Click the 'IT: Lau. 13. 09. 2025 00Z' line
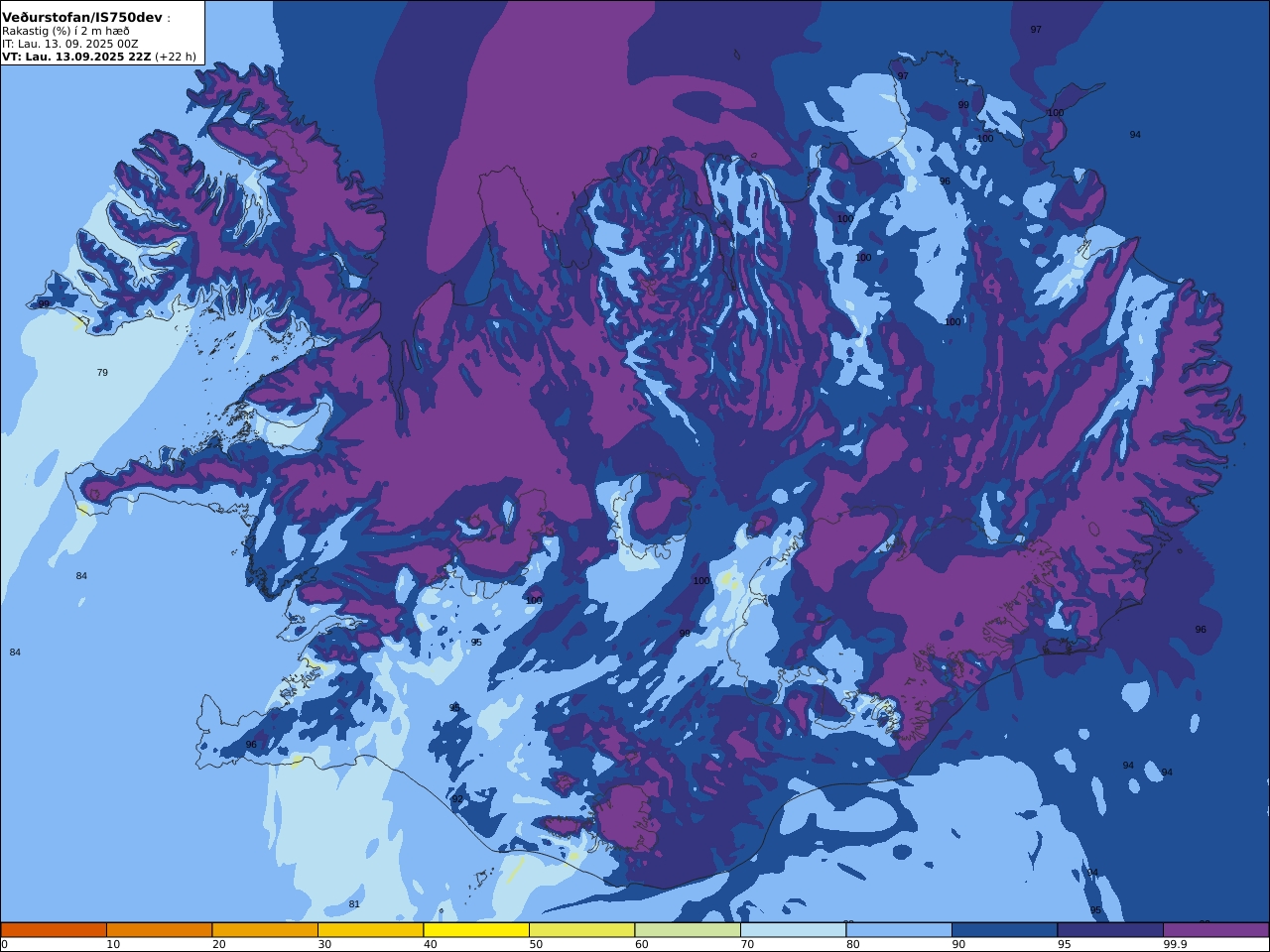The height and width of the screenshot is (952, 1270). 70,44
